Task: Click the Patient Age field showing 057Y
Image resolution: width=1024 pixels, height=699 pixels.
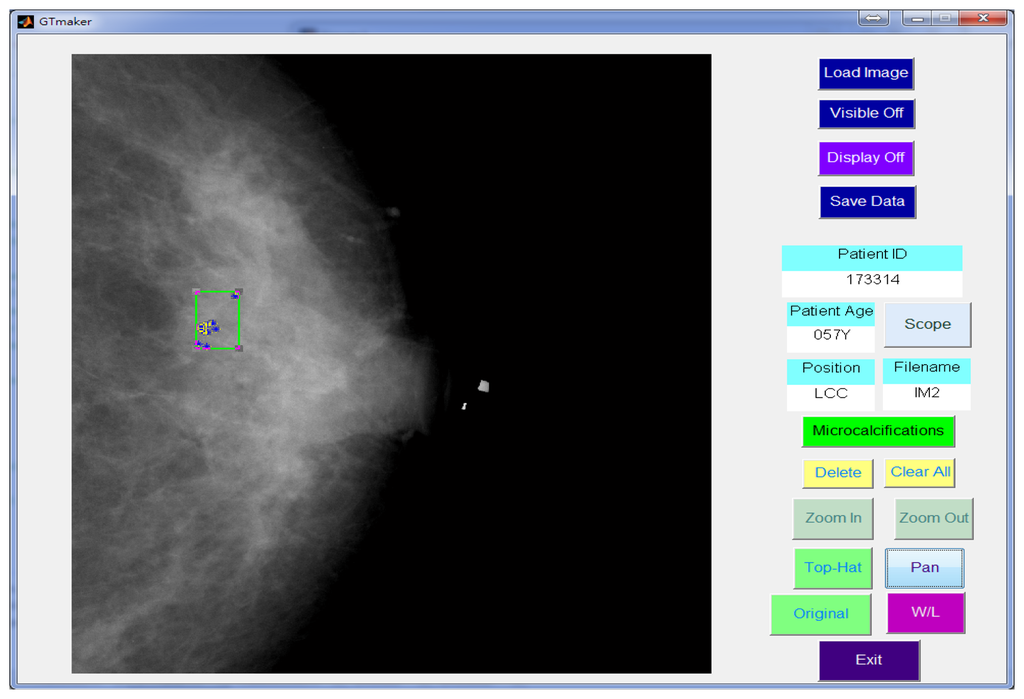Action: pyautogui.click(x=830, y=335)
